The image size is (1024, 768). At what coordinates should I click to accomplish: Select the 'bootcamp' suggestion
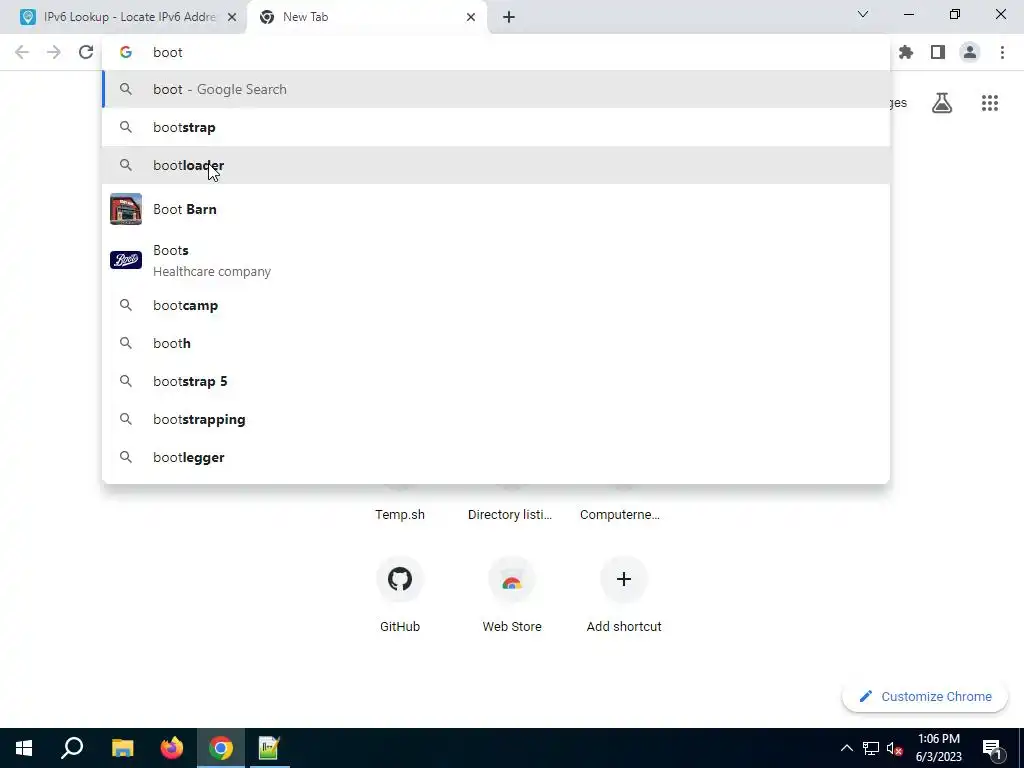pyautogui.click(x=496, y=306)
